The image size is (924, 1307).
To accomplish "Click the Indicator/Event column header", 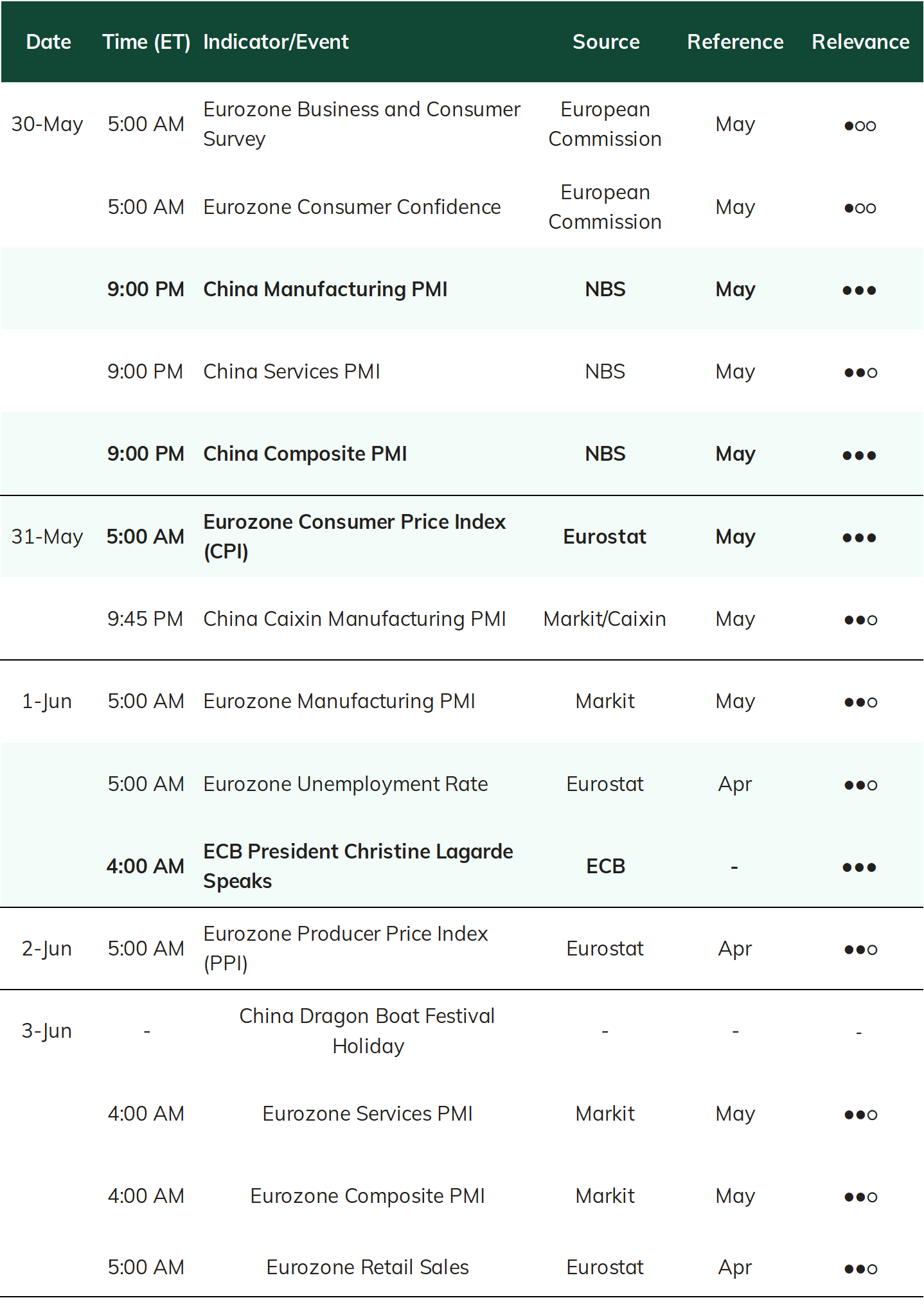I will pos(276,42).
